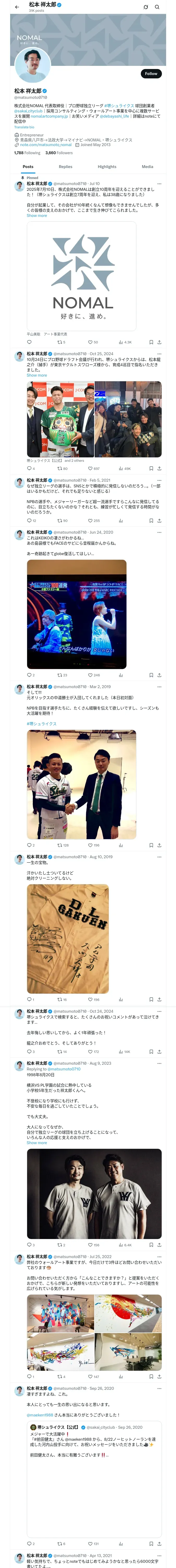Like the pinned NOMAL anniversary post
This screenshot has height=1568, width=176.
click(92, 342)
